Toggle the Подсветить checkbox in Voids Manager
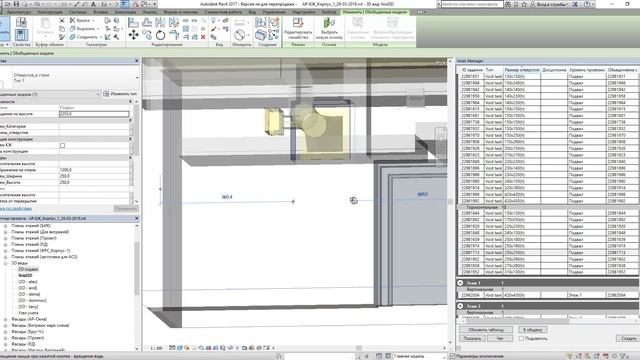The height and width of the screenshot is (360, 640). [x=521, y=338]
